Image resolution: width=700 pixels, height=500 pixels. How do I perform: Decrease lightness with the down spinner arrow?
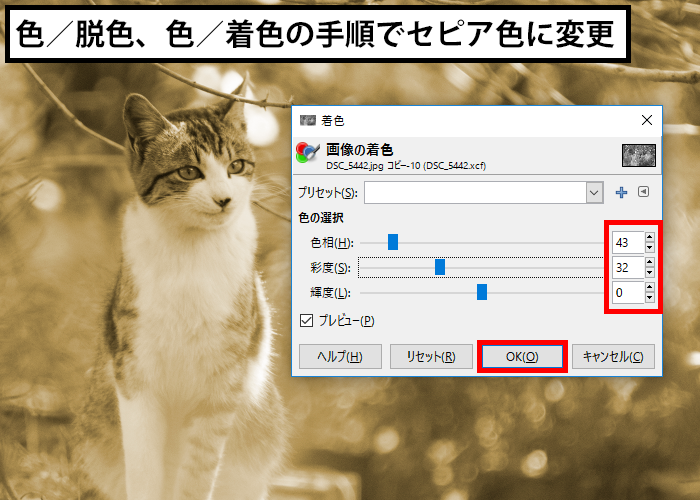[650, 297]
